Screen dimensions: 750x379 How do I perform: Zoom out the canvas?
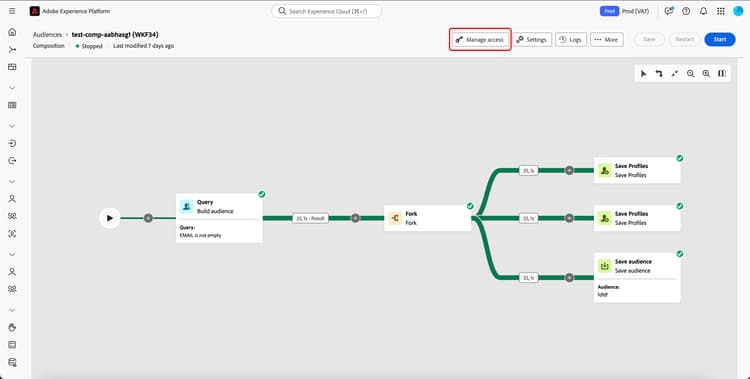[690, 73]
